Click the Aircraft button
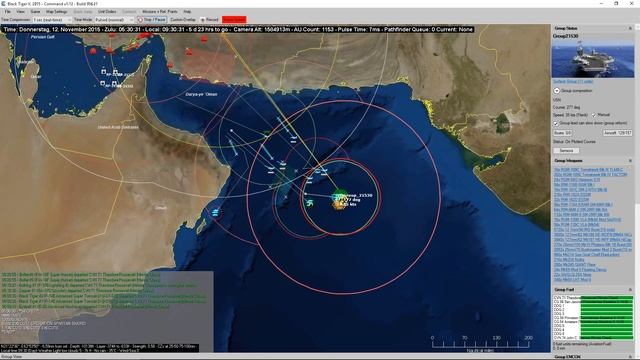640x360 pixels. point(618,133)
